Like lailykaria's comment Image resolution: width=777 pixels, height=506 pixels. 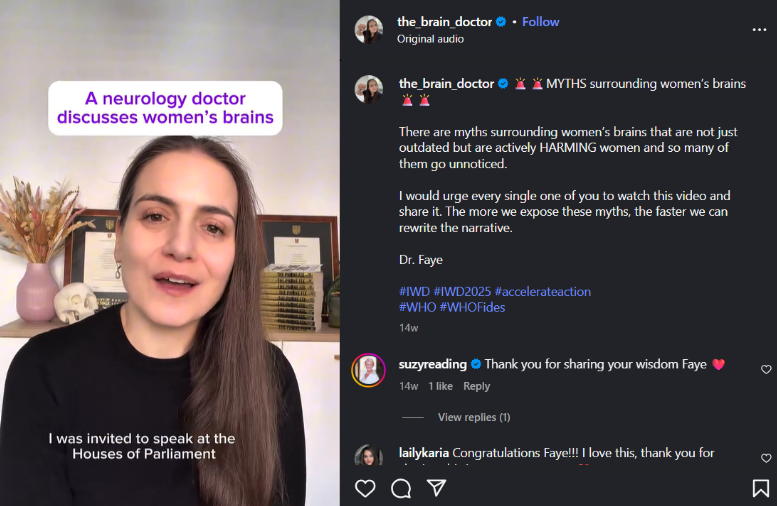pyautogui.click(x=766, y=458)
